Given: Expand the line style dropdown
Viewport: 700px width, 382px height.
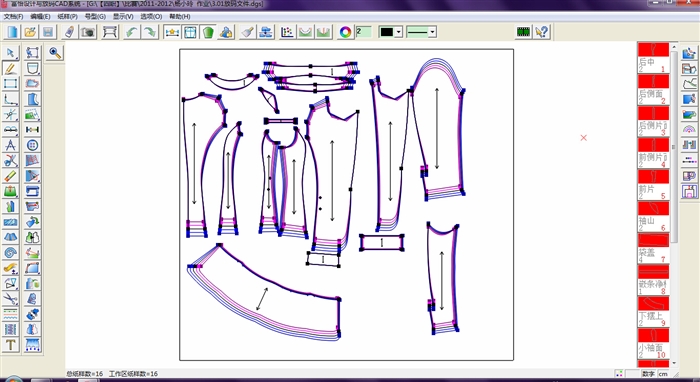Looking at the screenshot, I should coord(432,32).
